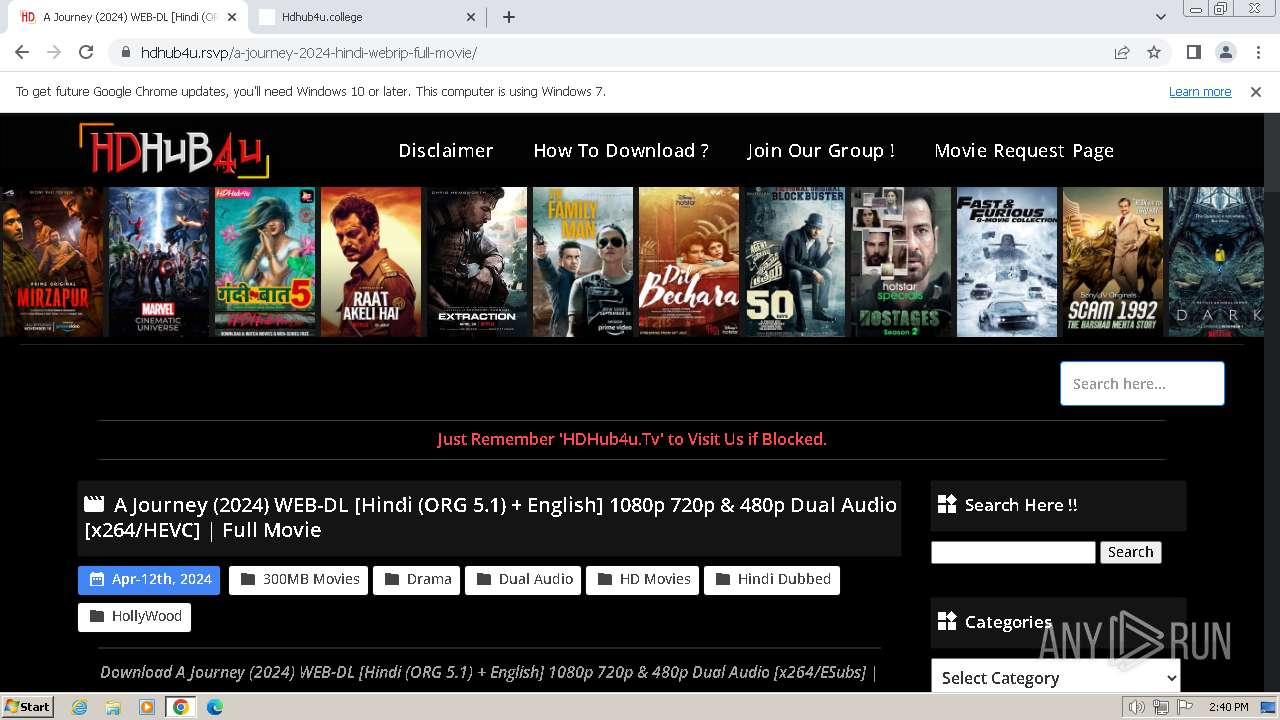
Task: Go back in the browser history
Action: [x=22, y=52]
